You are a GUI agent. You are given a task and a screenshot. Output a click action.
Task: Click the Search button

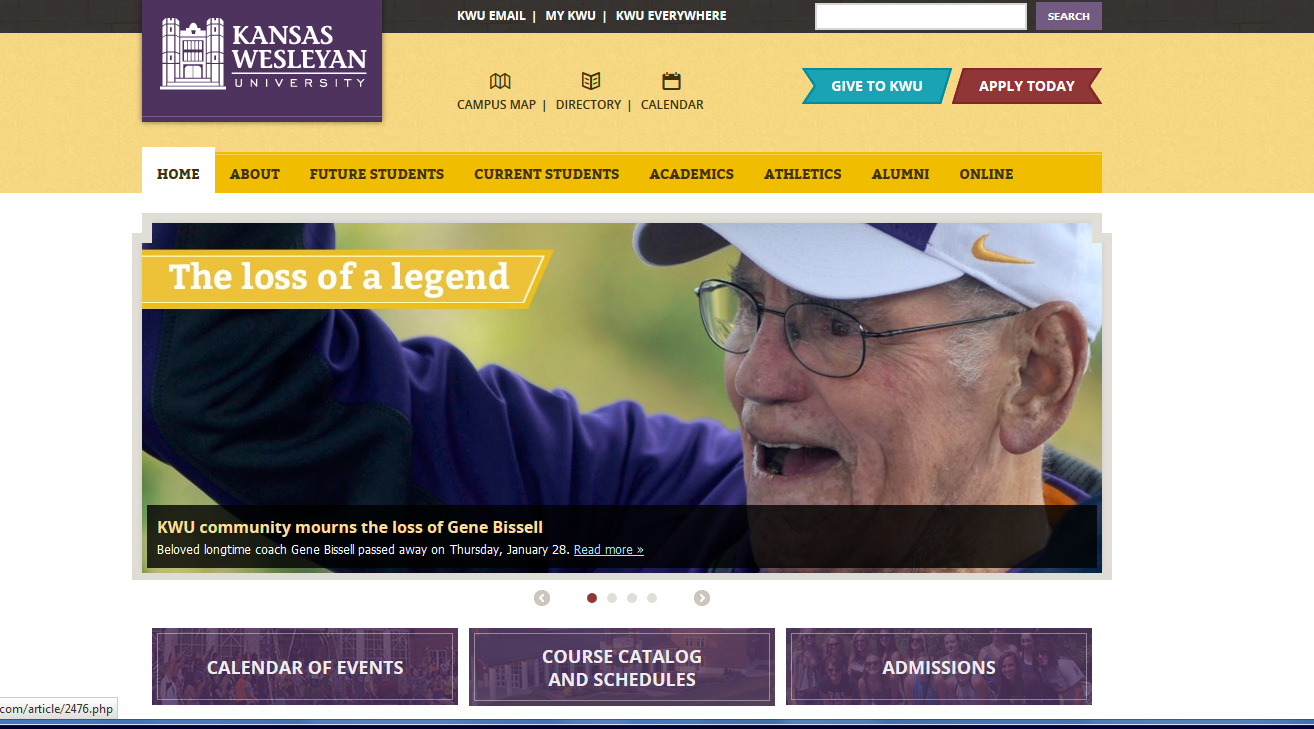coord(1069,16)
